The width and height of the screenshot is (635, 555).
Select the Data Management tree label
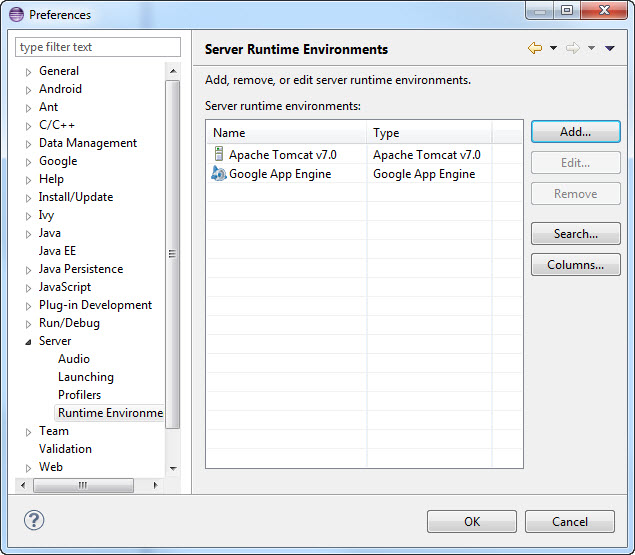point(88,143)
